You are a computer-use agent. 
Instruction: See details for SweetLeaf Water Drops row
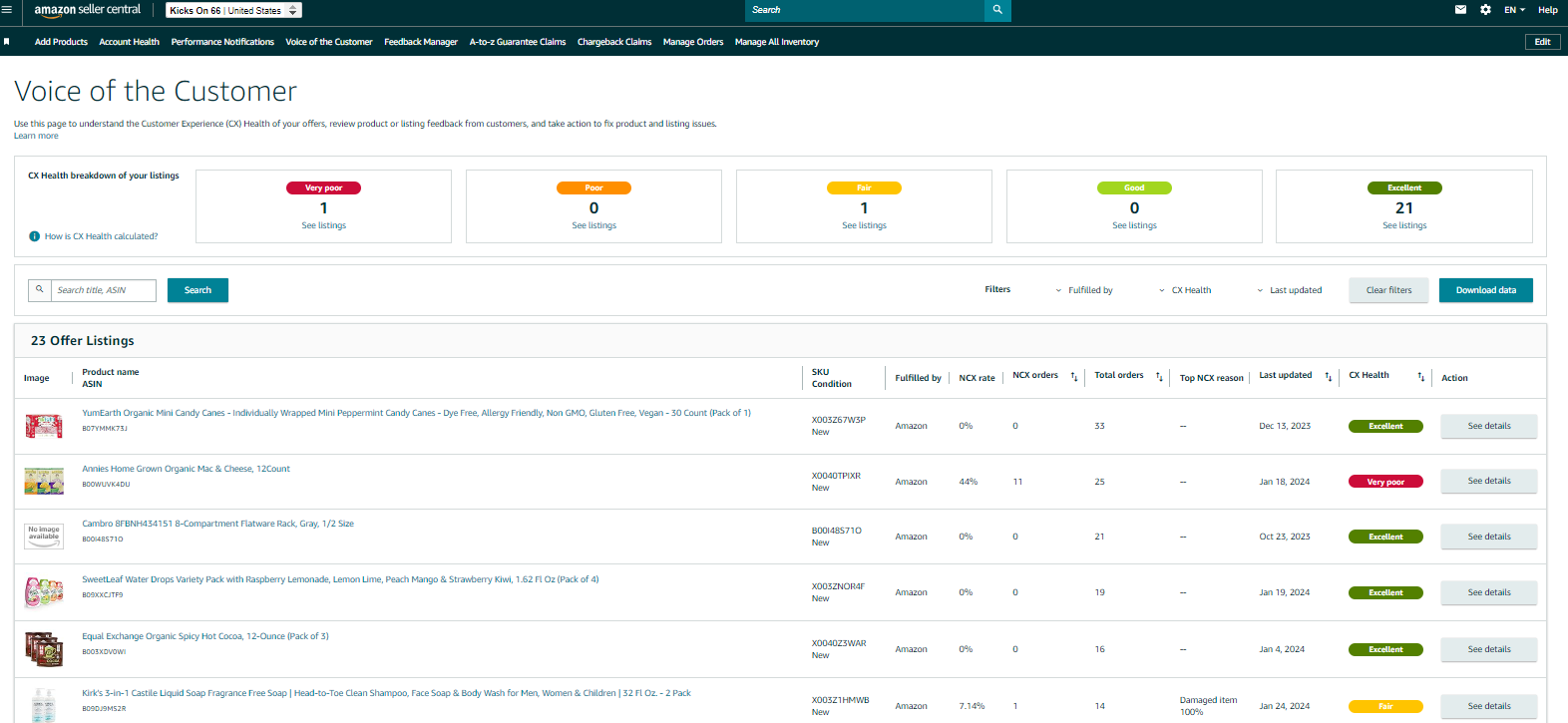1488,592
